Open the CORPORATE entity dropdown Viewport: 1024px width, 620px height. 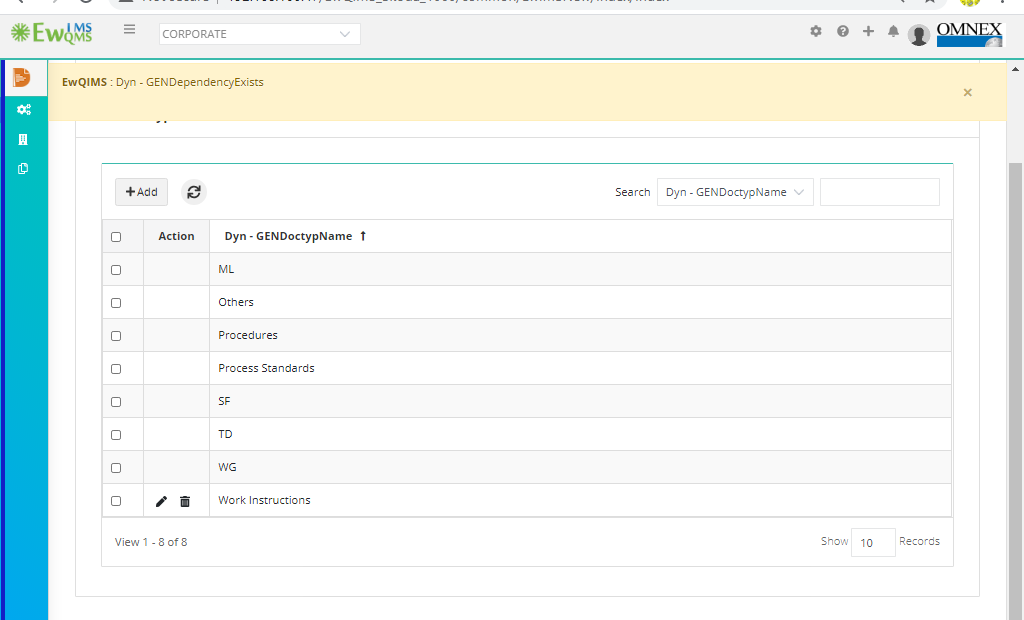(x=259, y=34)
